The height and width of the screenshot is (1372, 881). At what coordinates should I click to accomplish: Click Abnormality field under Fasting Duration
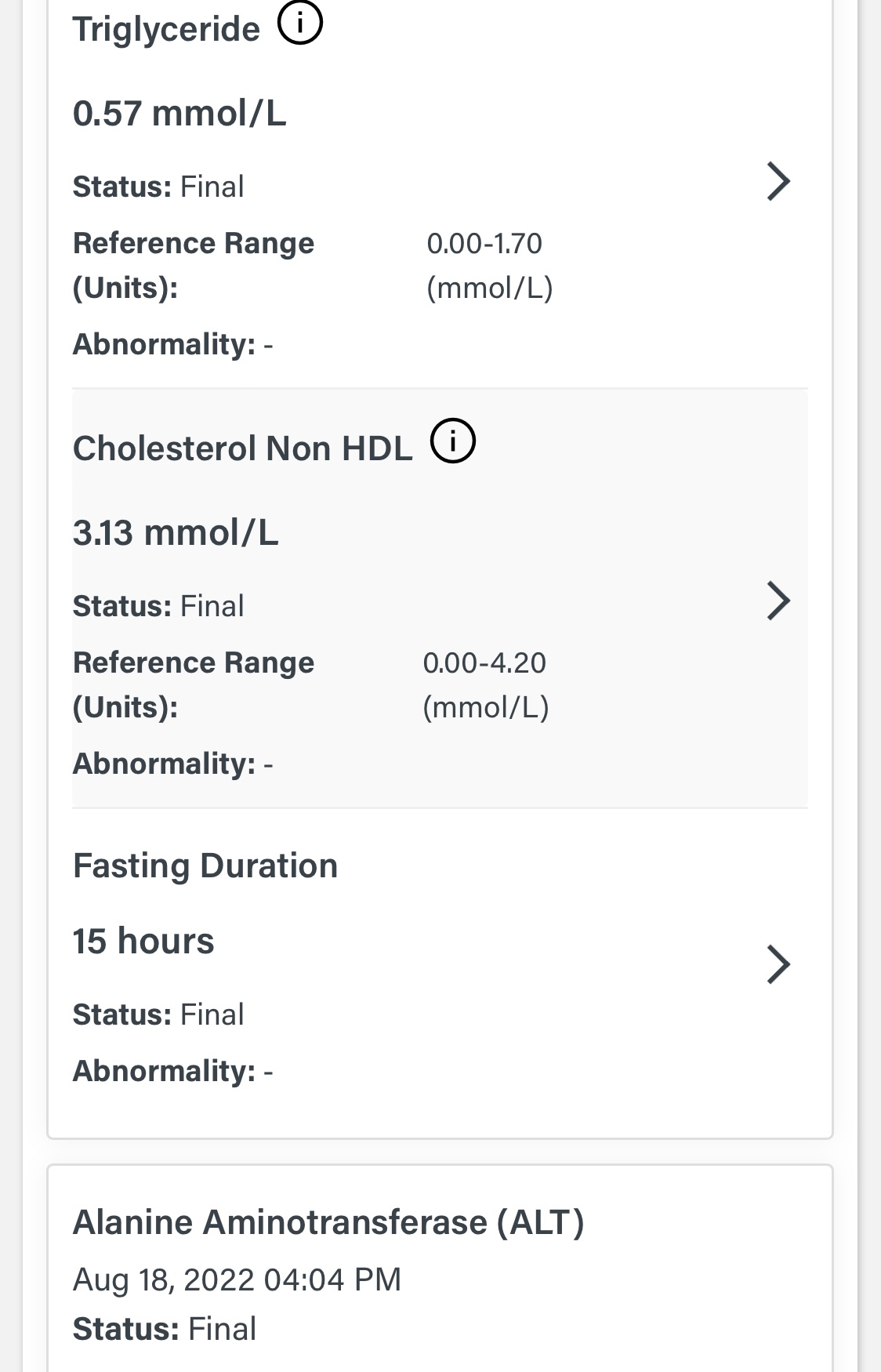172,1072
